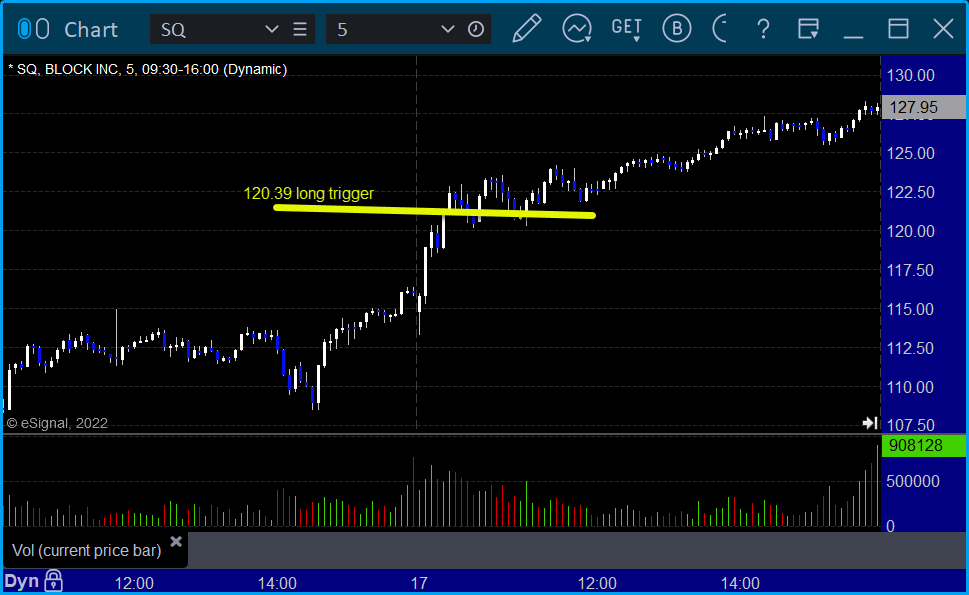
Task: Click the 500000 volume axis label
Action: pos(913,481)
